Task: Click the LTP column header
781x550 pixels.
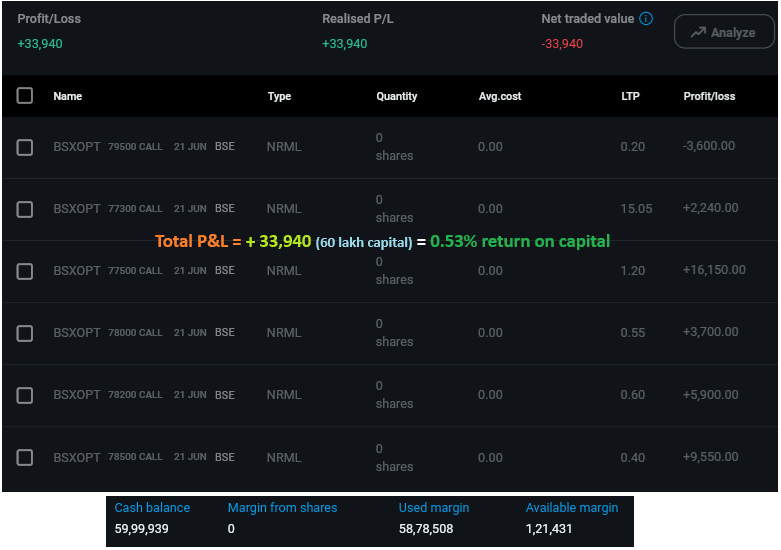Action: (x=630, y=96)
